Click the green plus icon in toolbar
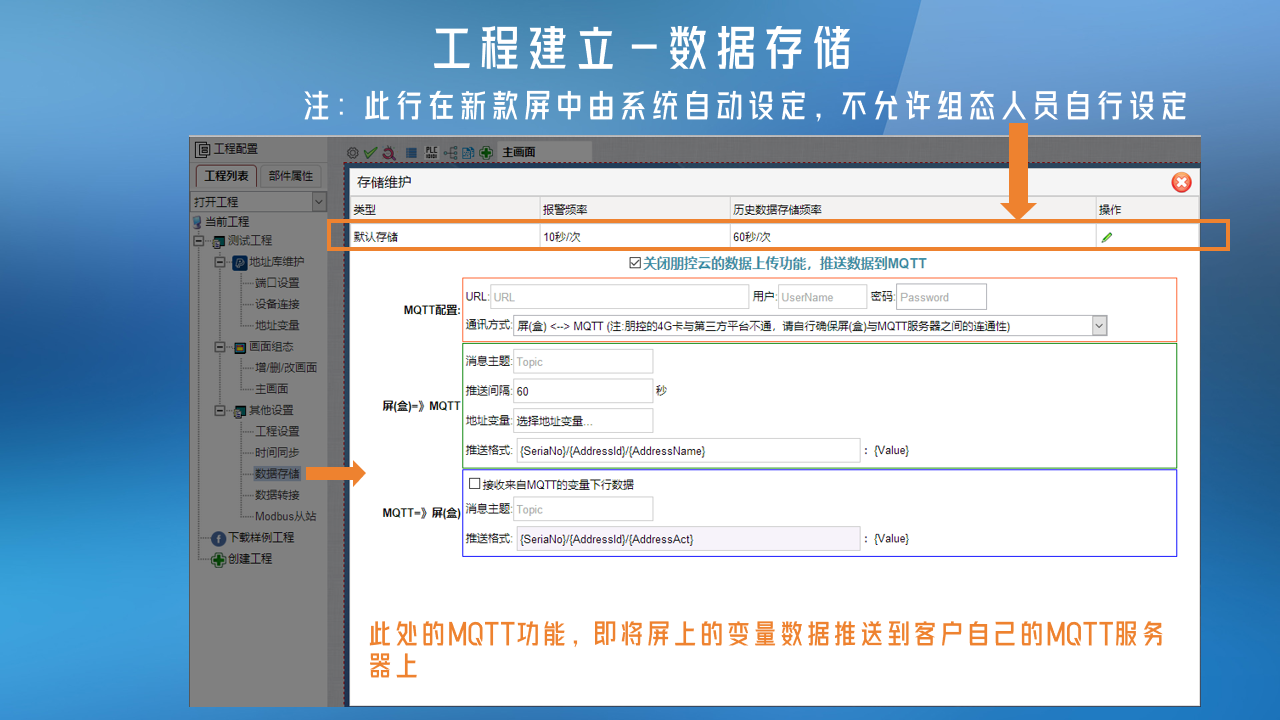Viewport: 1280px width, 720px height. tap(486, 152)
